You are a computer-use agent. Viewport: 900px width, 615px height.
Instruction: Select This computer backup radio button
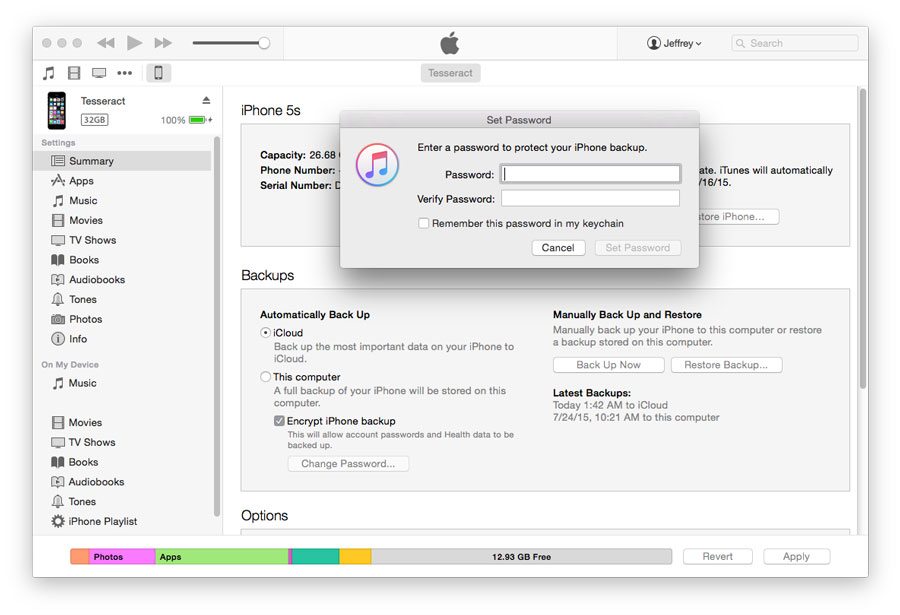click(265, 377)
